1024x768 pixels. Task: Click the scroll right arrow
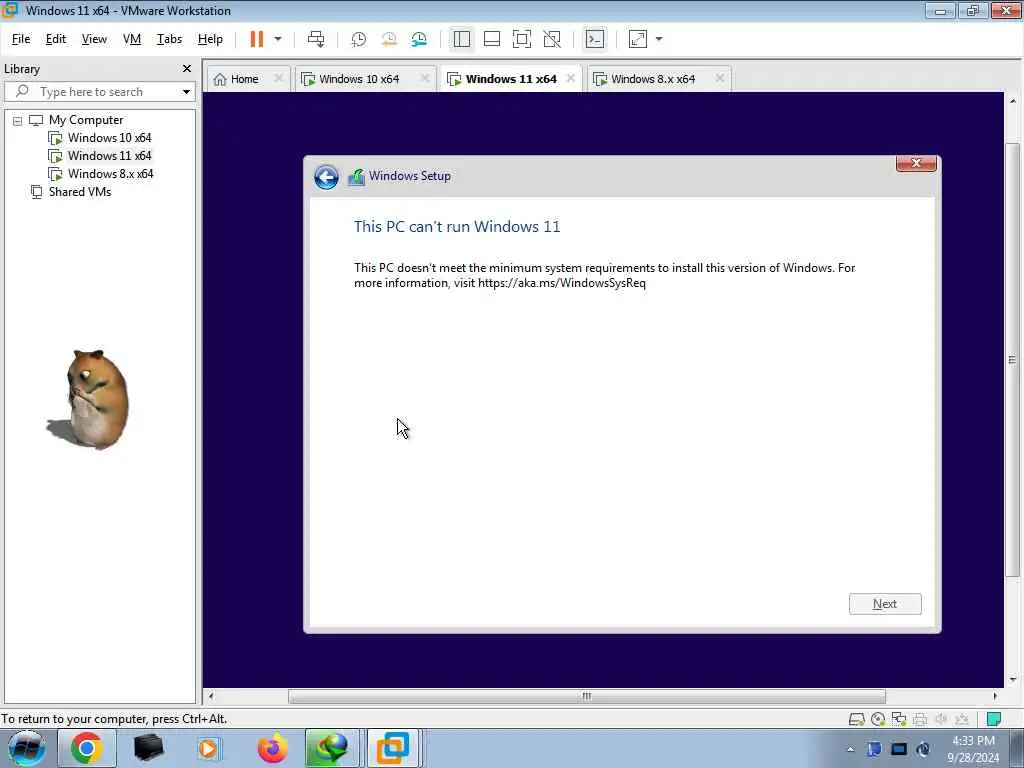[995, 696]
